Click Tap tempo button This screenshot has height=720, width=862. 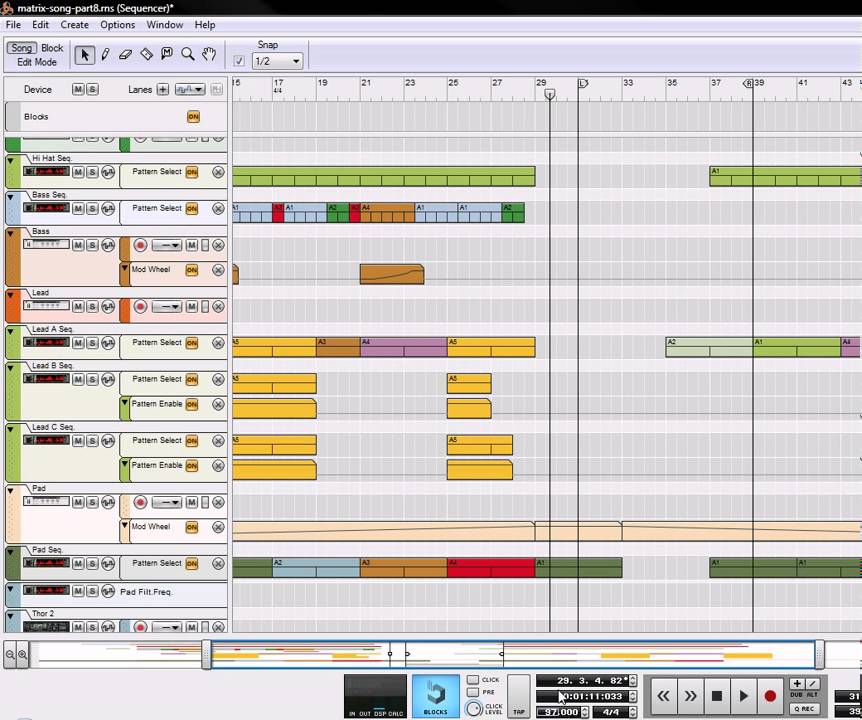[518, 696]
